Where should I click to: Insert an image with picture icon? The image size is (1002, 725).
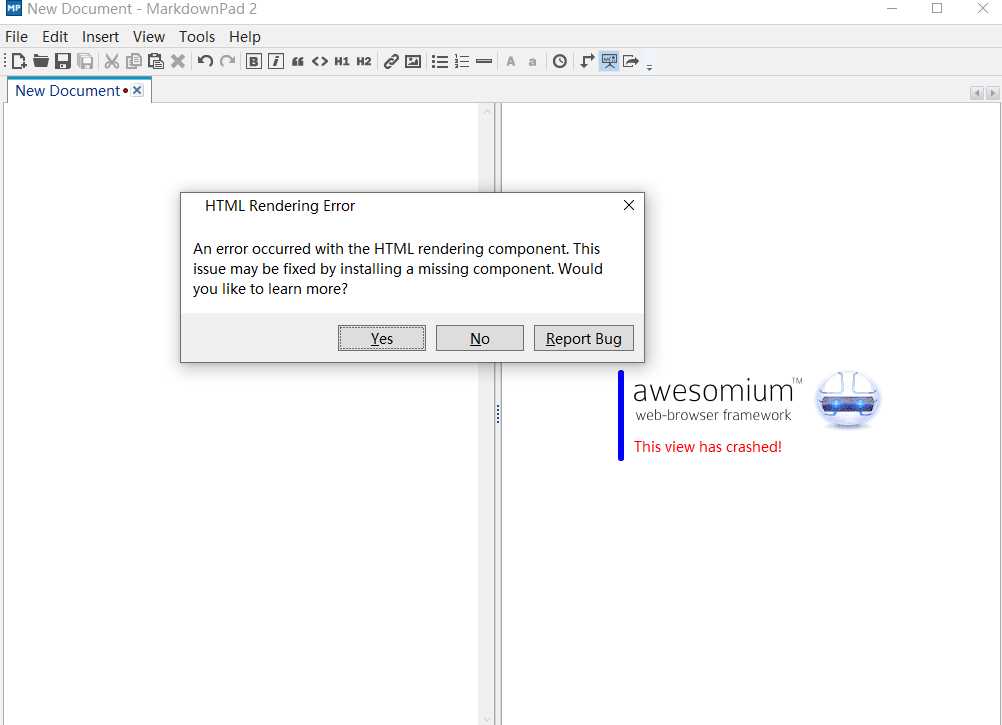click(413, 61)
